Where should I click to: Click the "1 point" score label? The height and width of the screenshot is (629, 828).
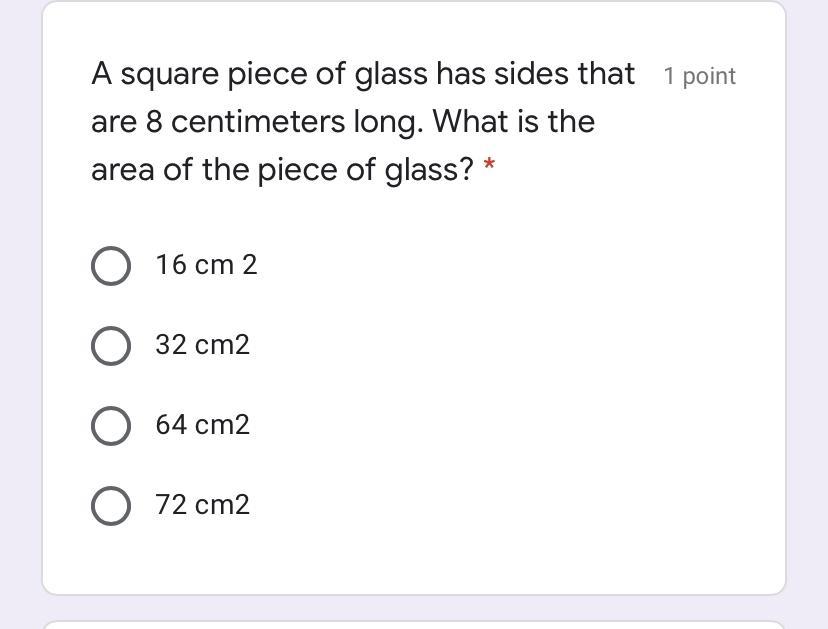point(699,77)
